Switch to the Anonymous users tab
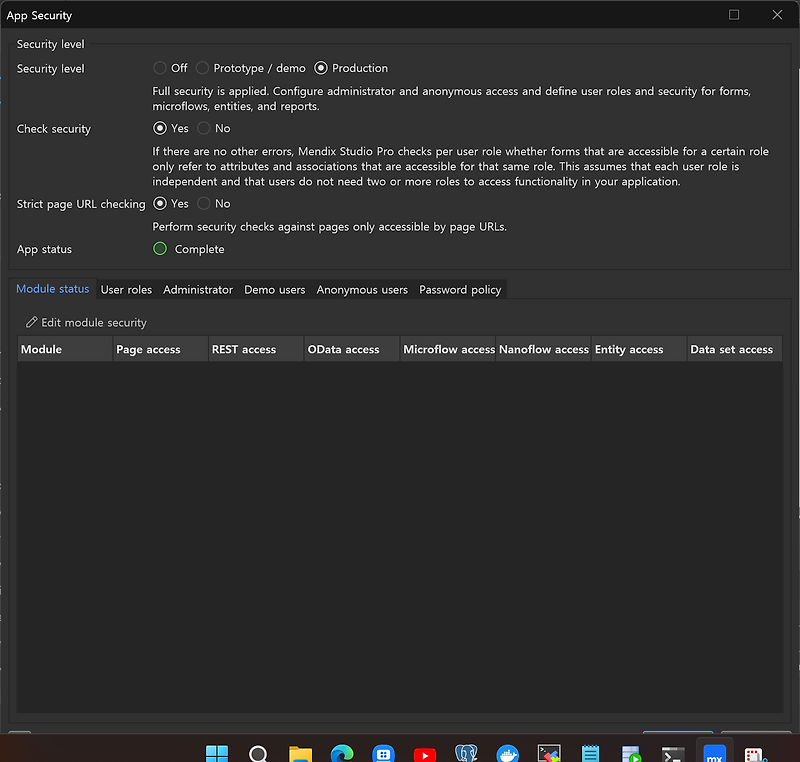Viewport: 800px width, 762px height. pos(362,289)
